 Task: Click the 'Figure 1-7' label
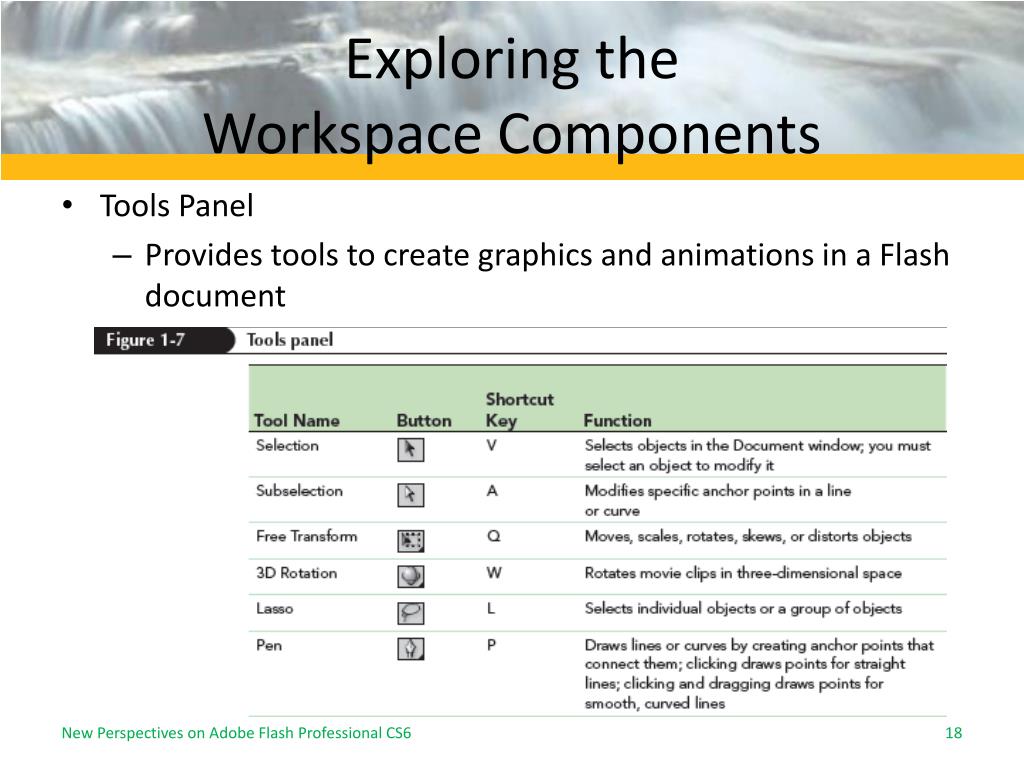[x=145, y=340]
